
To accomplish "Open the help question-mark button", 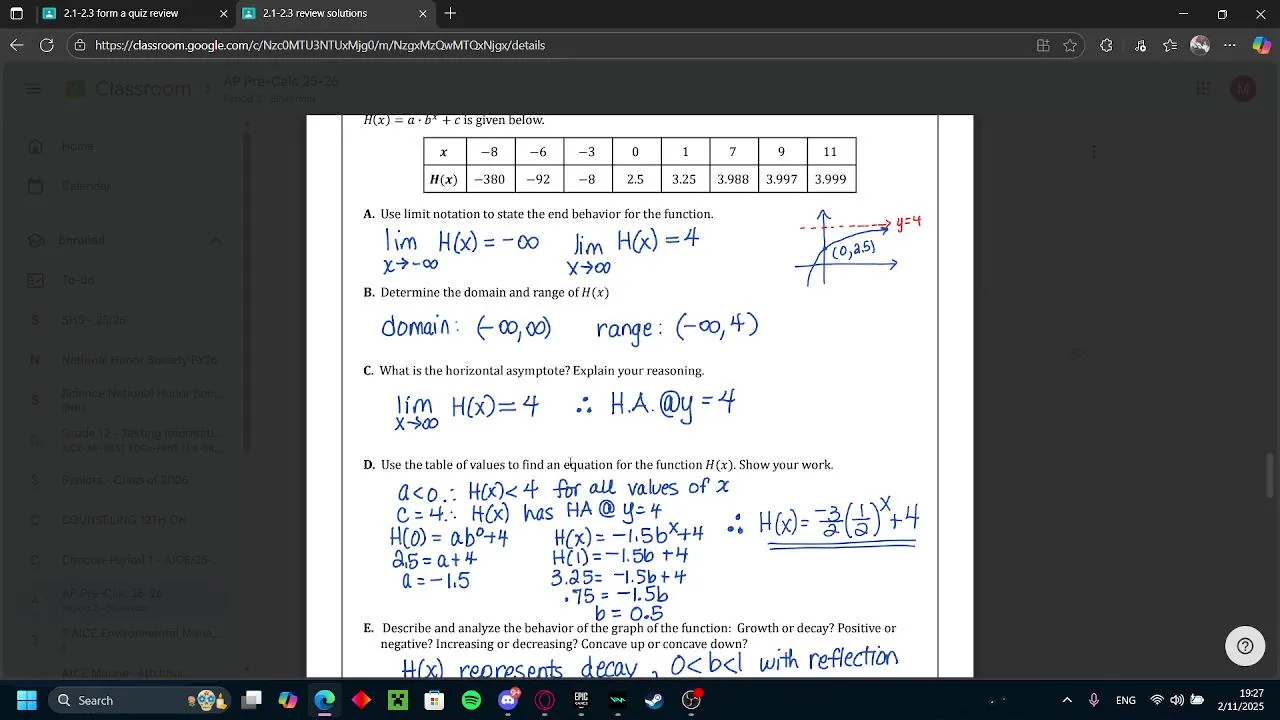I will coord(1245,646).
